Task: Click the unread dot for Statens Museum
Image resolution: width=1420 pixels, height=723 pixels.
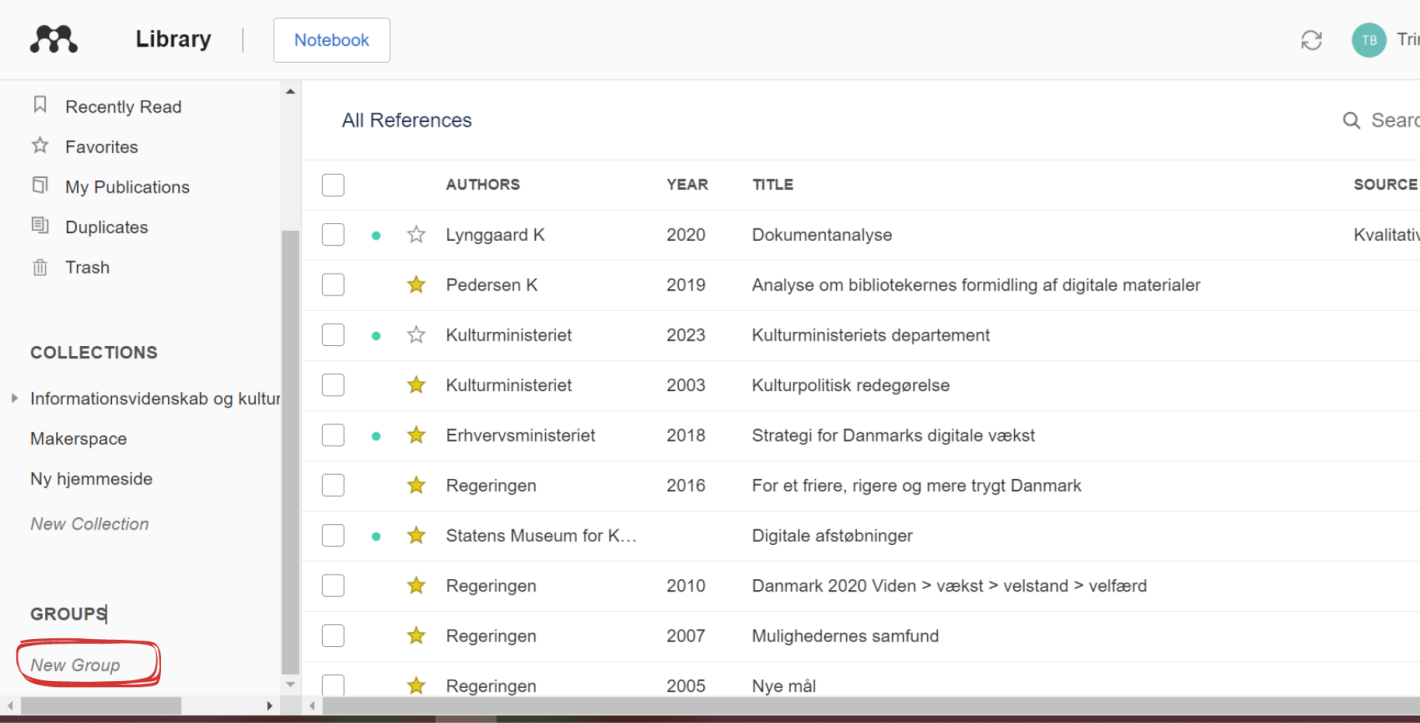Action: pyautogui.click(x=376, y=536)
